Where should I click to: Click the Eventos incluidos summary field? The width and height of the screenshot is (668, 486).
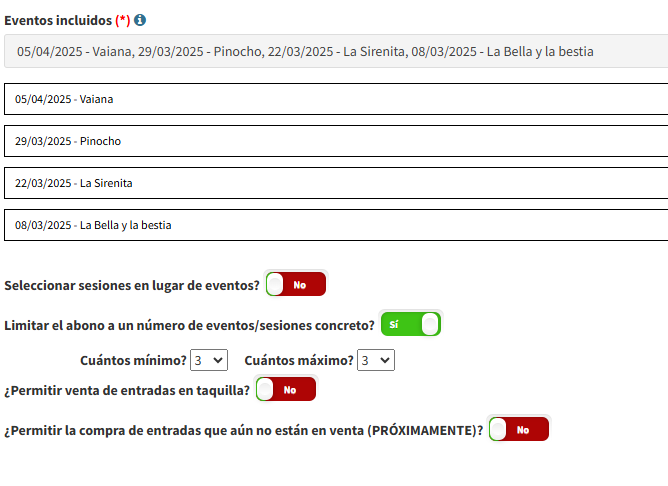coord(334,51)
